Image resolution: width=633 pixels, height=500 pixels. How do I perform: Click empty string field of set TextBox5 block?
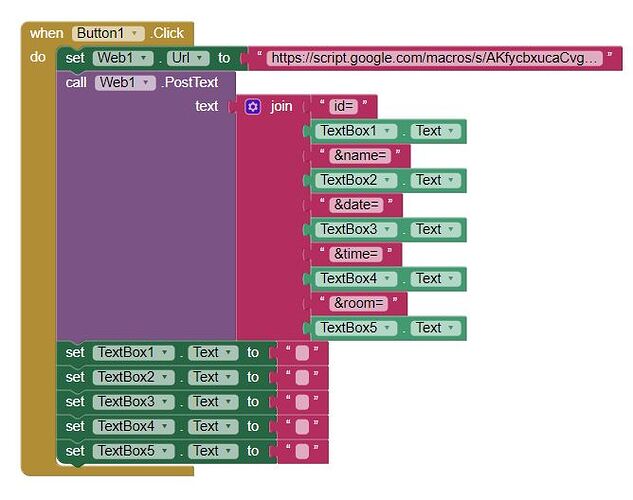tap(302, 452)
